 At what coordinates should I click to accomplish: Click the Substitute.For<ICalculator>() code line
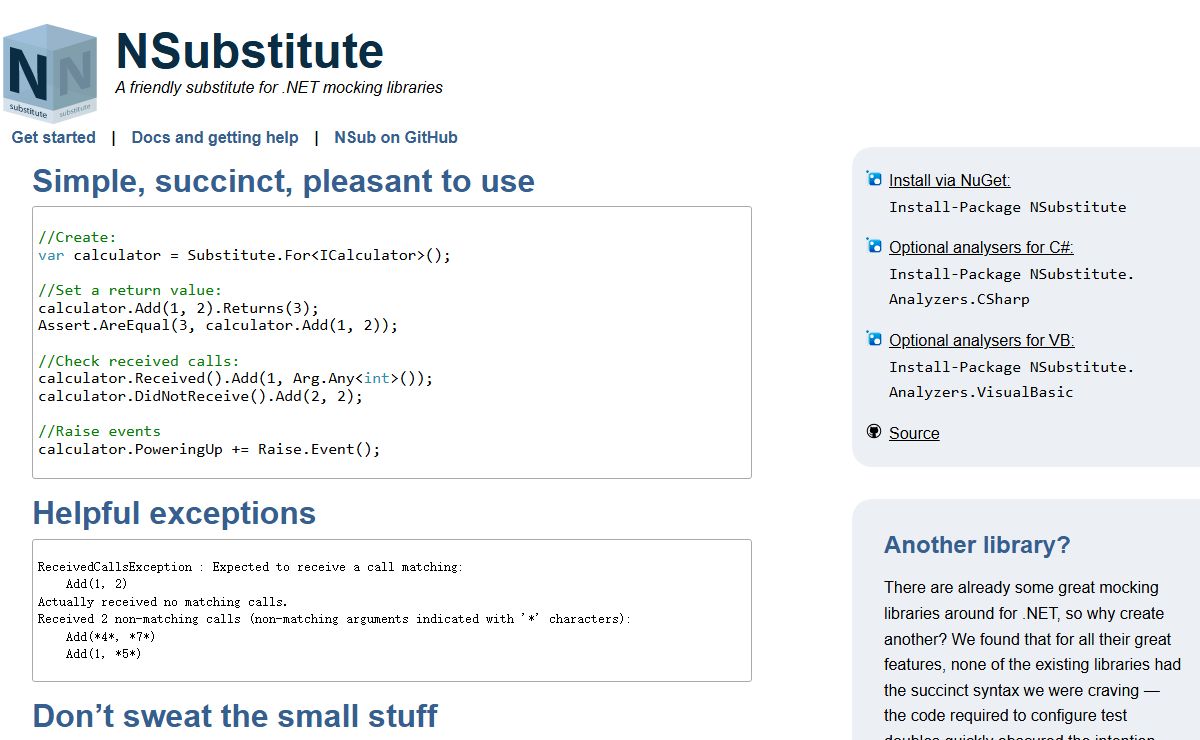pos(244,255)
